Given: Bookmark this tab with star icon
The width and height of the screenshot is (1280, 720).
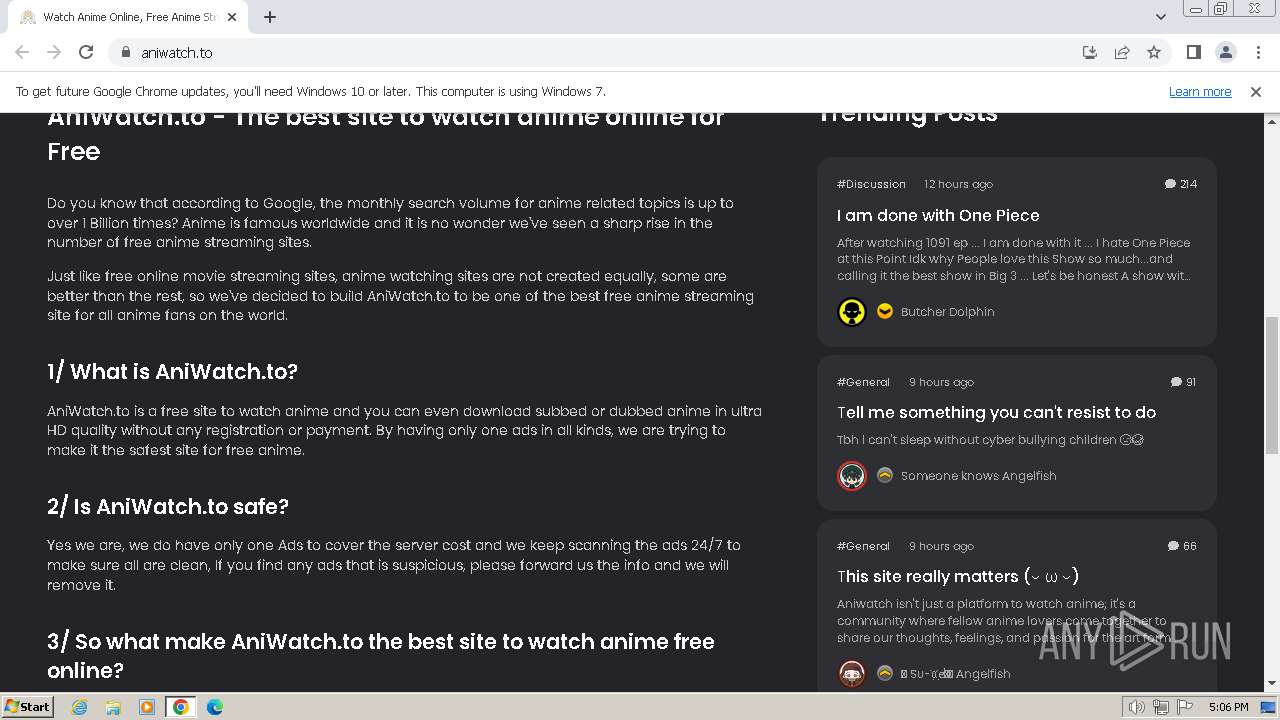Looking at the screenshot, I should tap(1154, 52).
